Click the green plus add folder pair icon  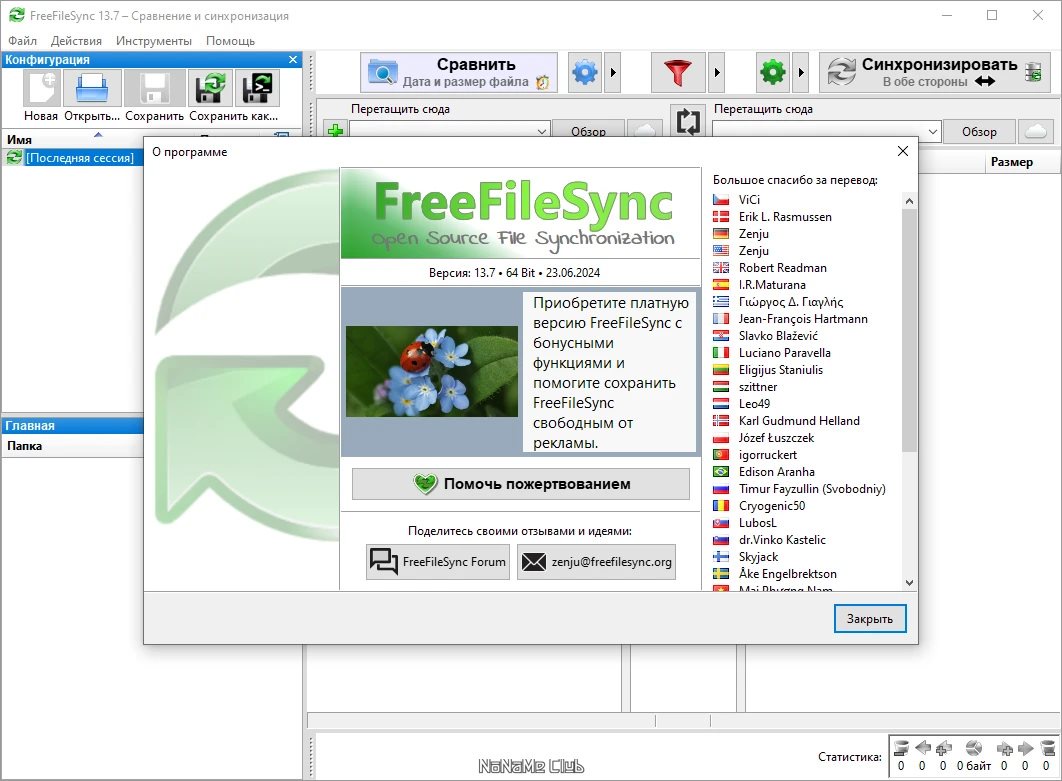tap(335, 129)
